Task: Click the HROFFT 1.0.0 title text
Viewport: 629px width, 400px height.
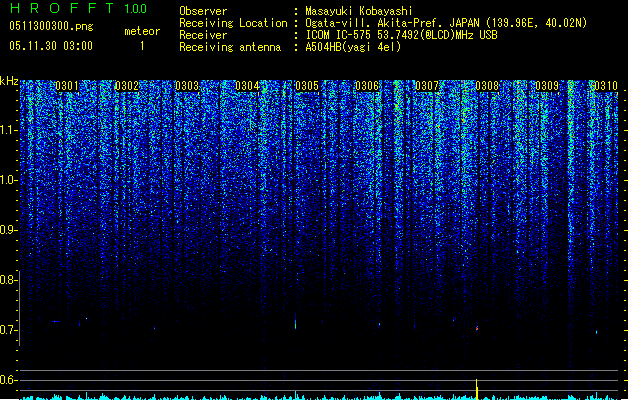Action: (x=78, y=8)
